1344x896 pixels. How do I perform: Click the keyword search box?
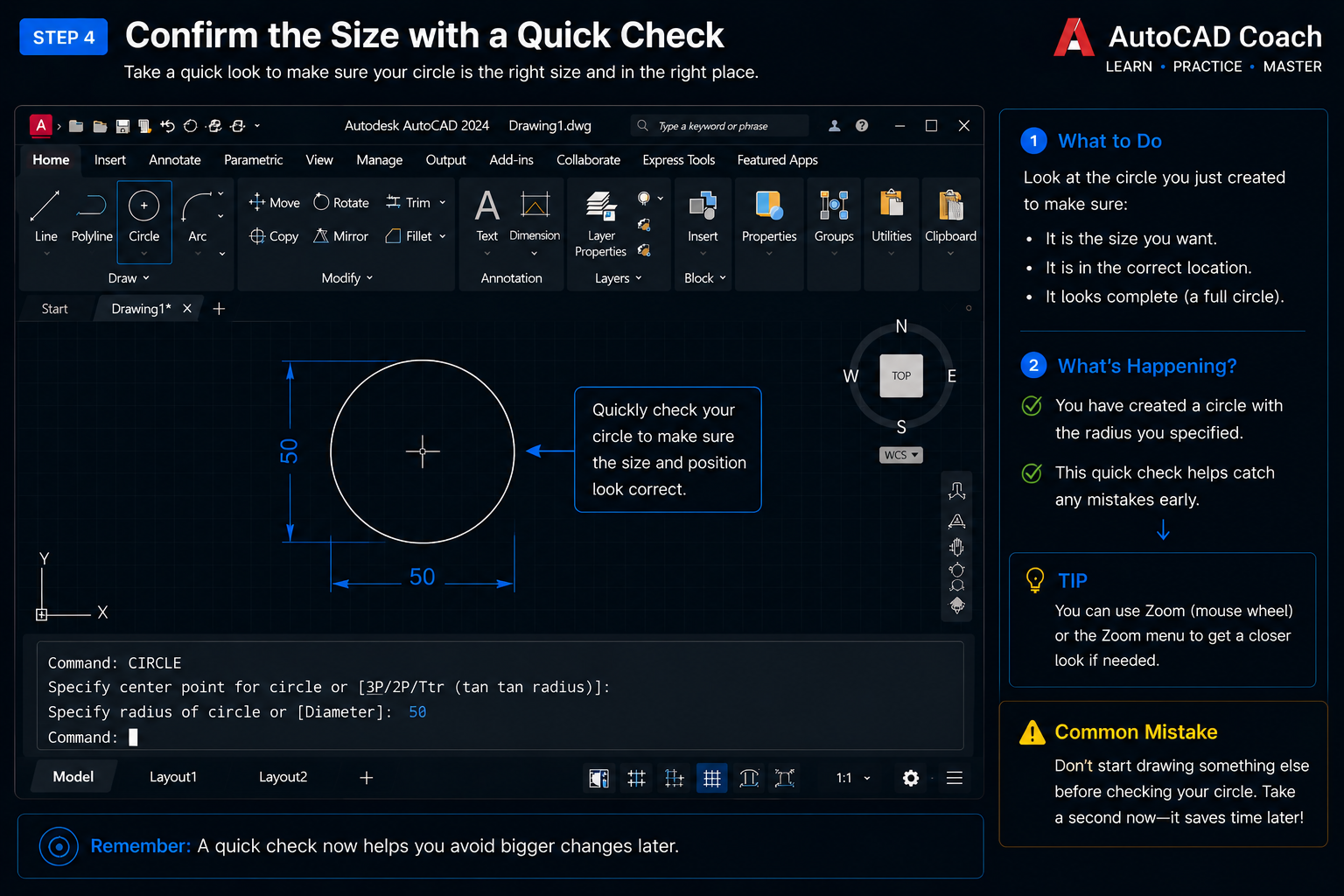click(719, 126)
